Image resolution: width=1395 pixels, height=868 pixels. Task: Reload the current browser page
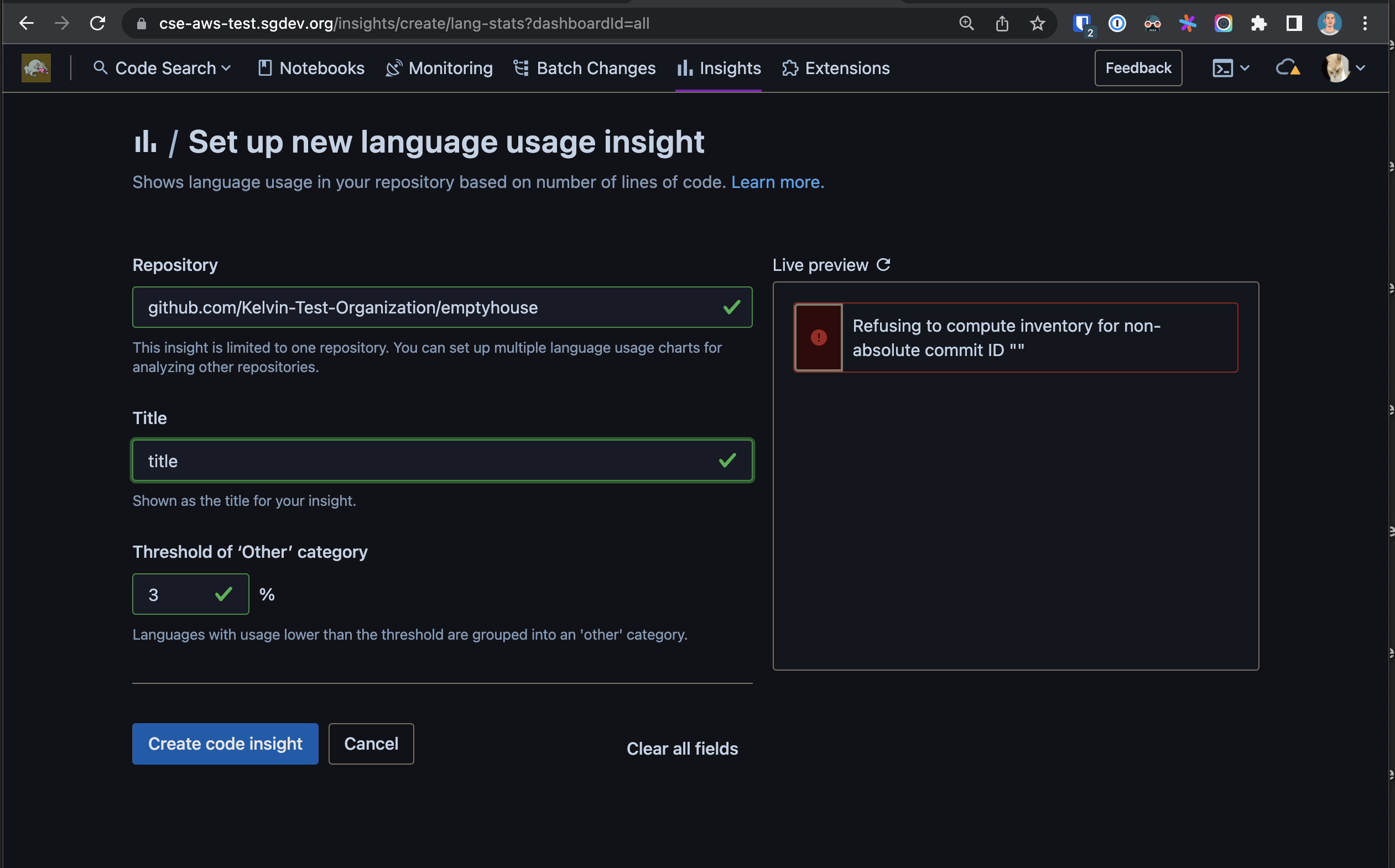pyautogui.click(x=98, y=24)
